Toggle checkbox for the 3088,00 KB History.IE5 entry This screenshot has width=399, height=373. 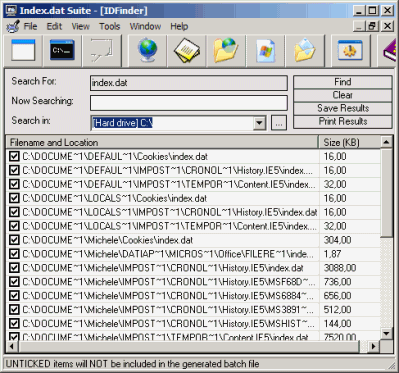[x=14, y=268]
